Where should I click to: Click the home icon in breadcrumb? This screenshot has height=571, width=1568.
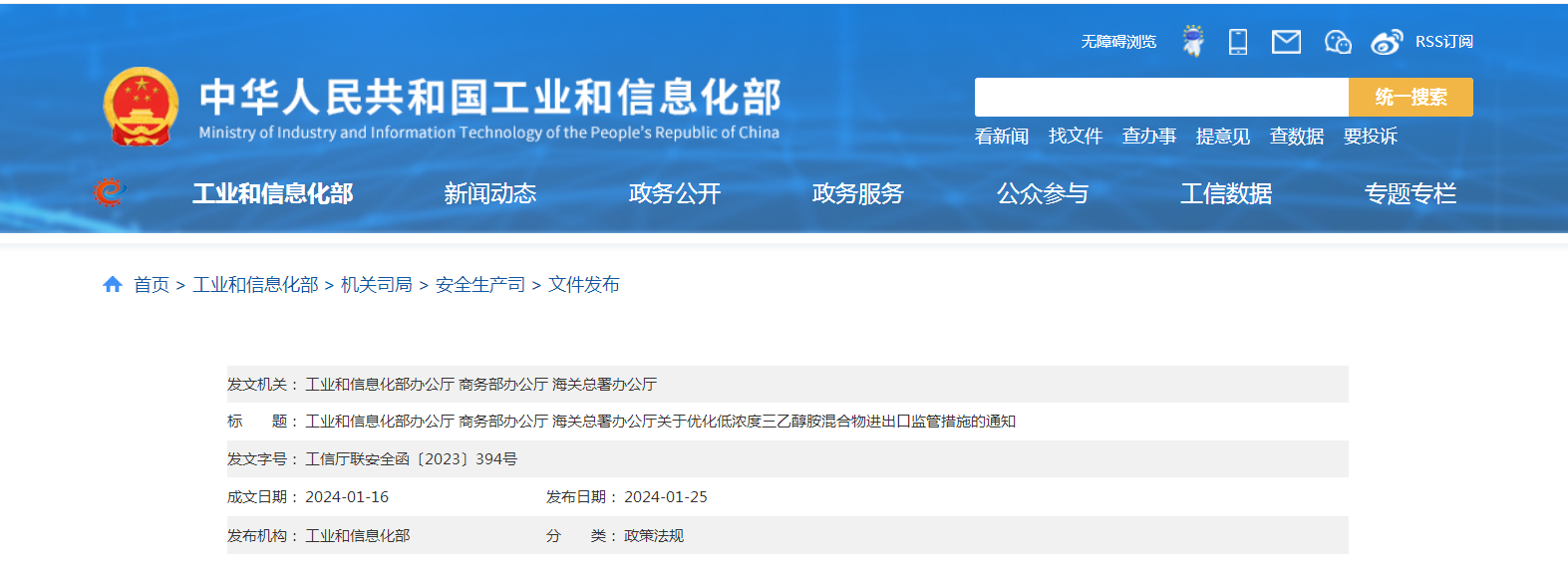(x=113, y=285)
